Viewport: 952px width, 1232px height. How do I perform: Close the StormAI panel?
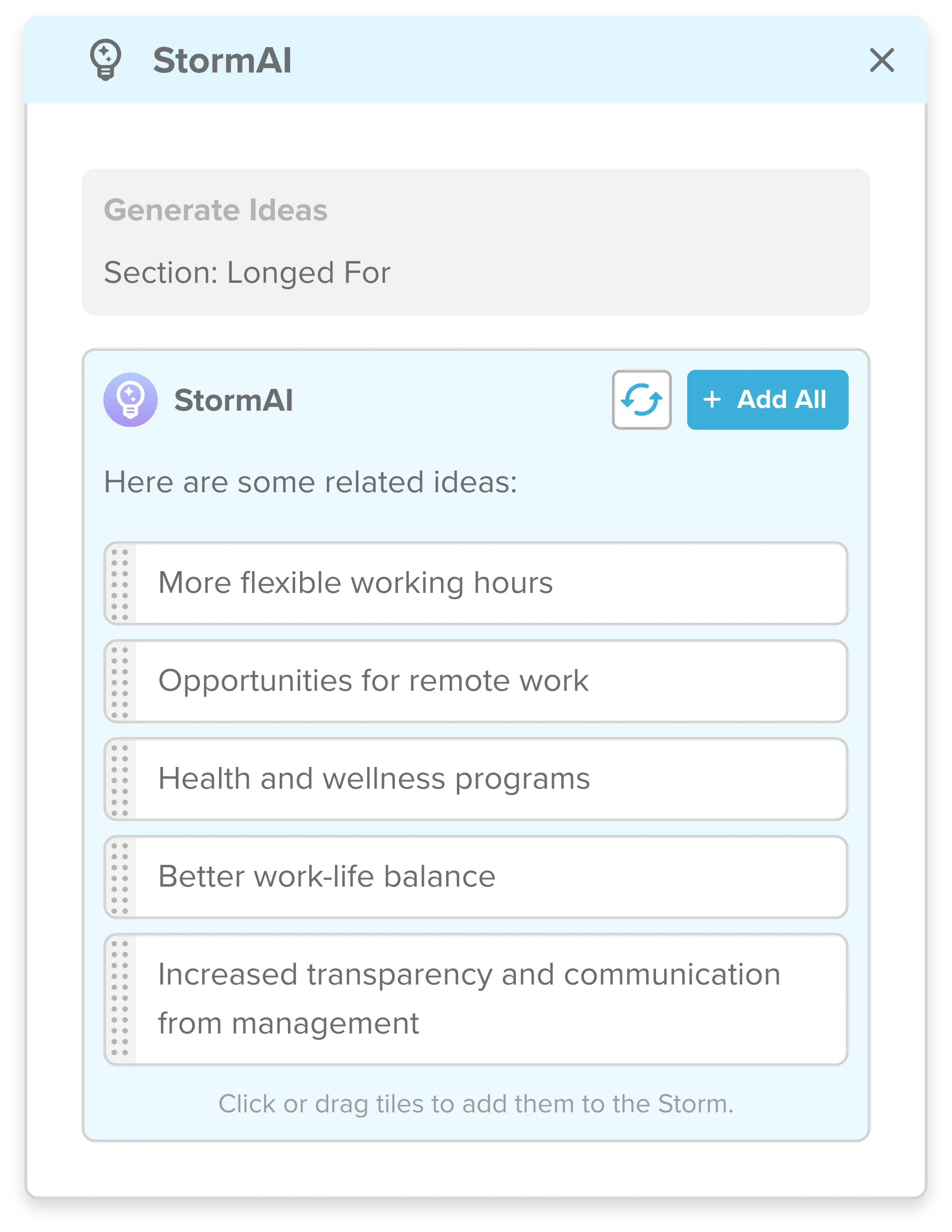[x=881, y=60]
